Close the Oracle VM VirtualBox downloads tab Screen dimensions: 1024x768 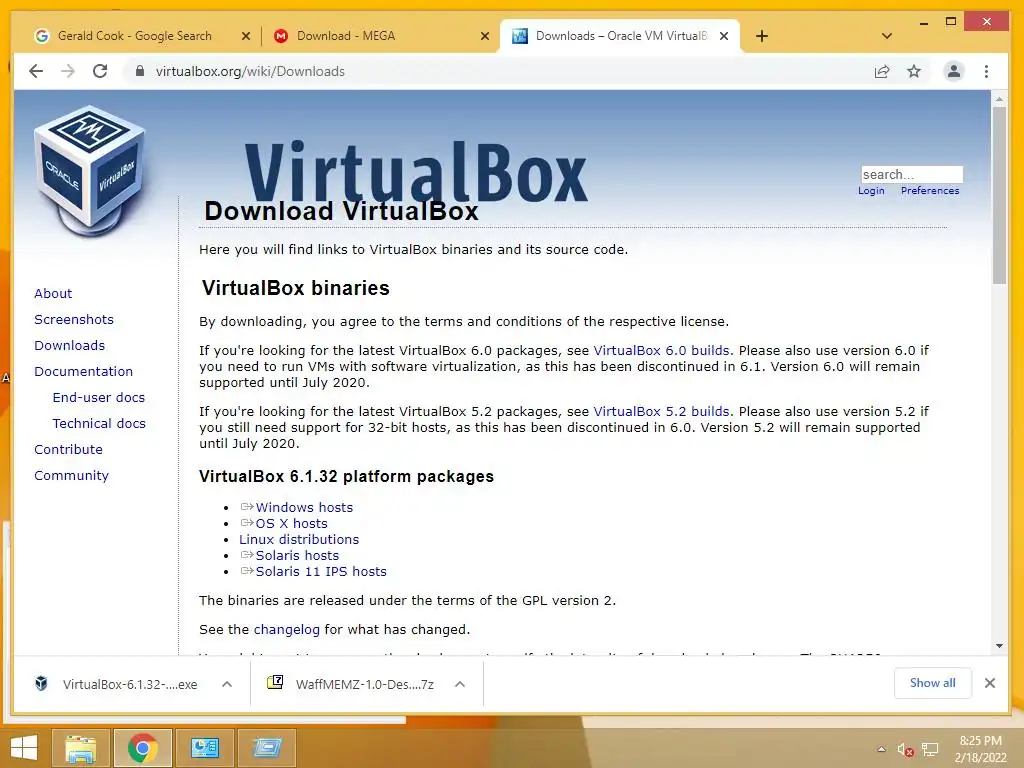[724, 36]
